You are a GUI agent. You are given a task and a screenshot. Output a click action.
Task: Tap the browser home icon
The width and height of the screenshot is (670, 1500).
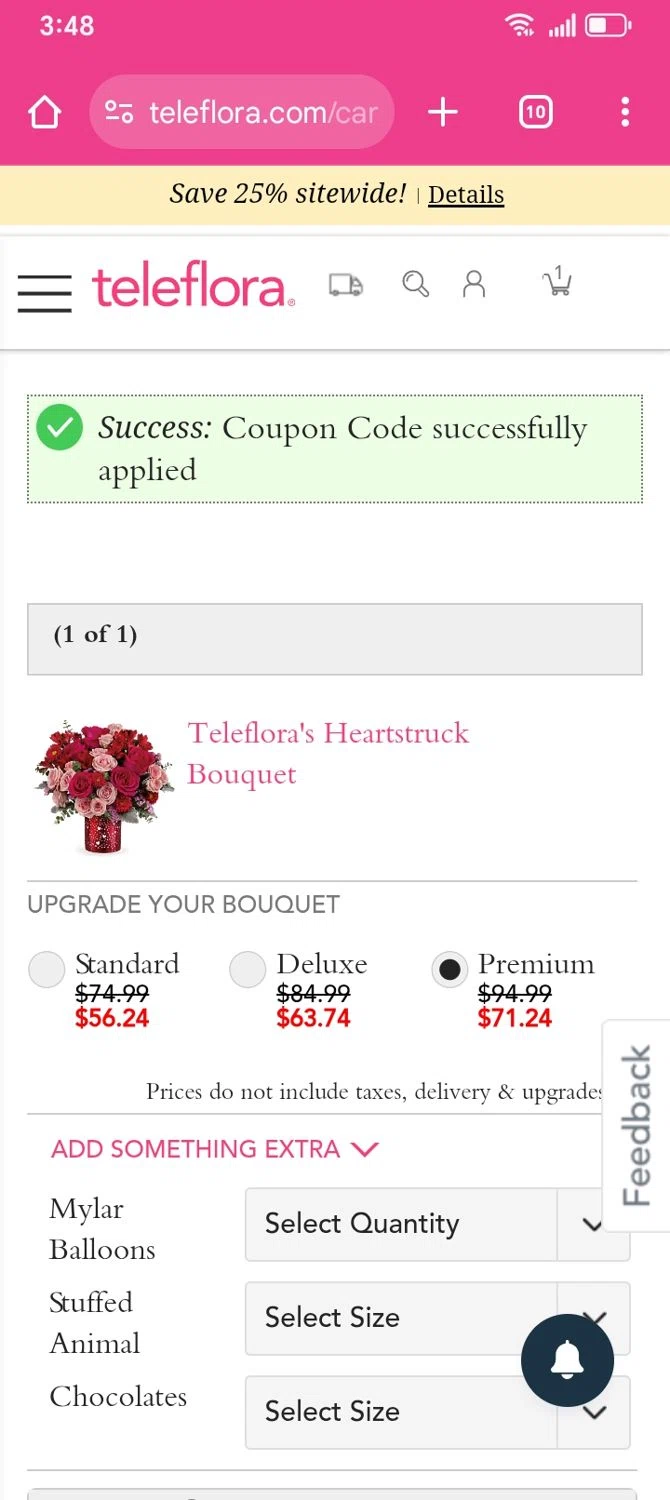pyautogui.click(x=45, y=112)
